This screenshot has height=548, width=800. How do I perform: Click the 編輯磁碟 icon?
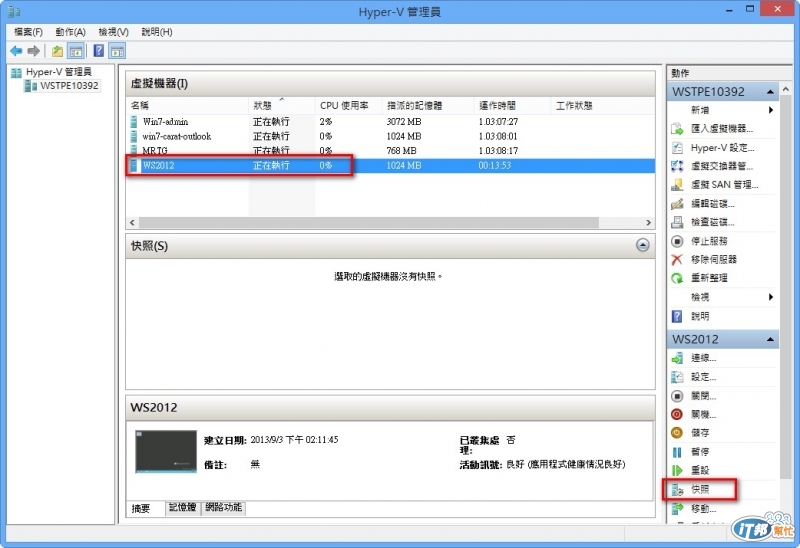click(677, 204)
